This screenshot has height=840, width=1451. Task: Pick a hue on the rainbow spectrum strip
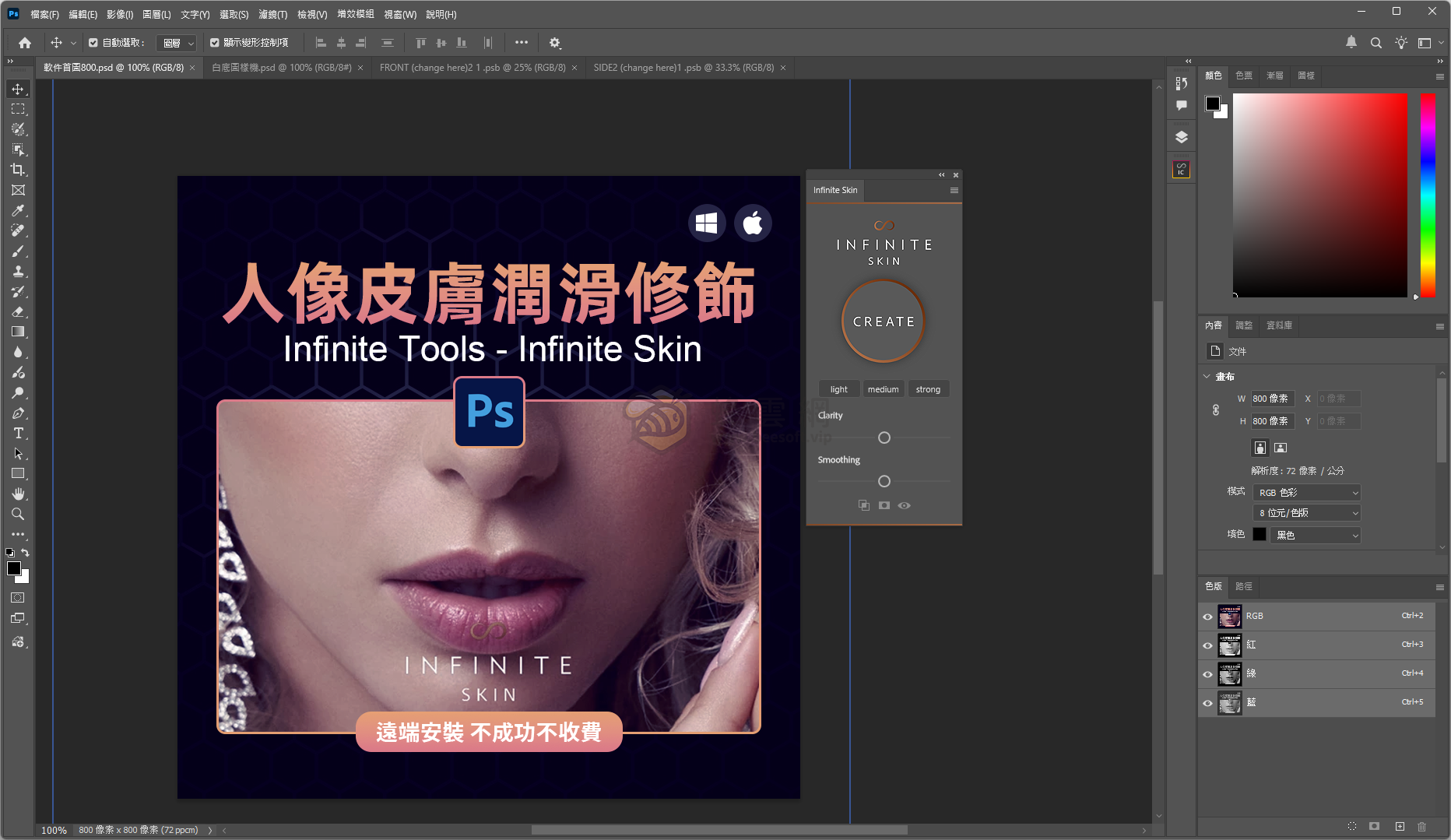(1428, 195)
